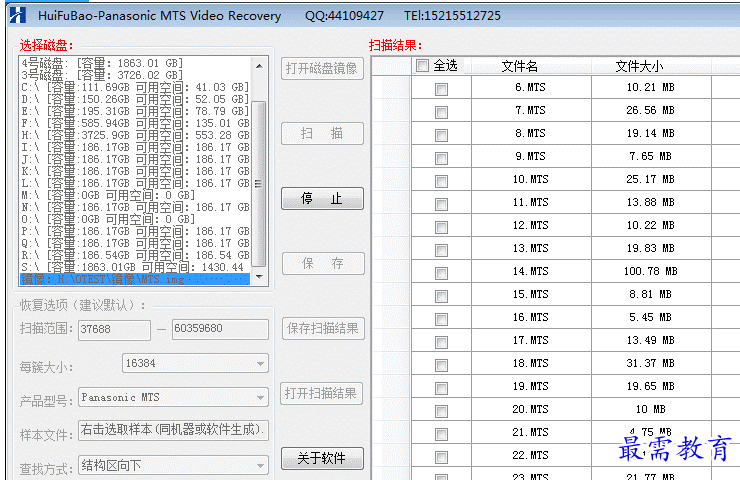Image resolution: width=740 pixels, height=480 pixels.
Task: Check the box for 8.MTS
Action: coord(441,135)
